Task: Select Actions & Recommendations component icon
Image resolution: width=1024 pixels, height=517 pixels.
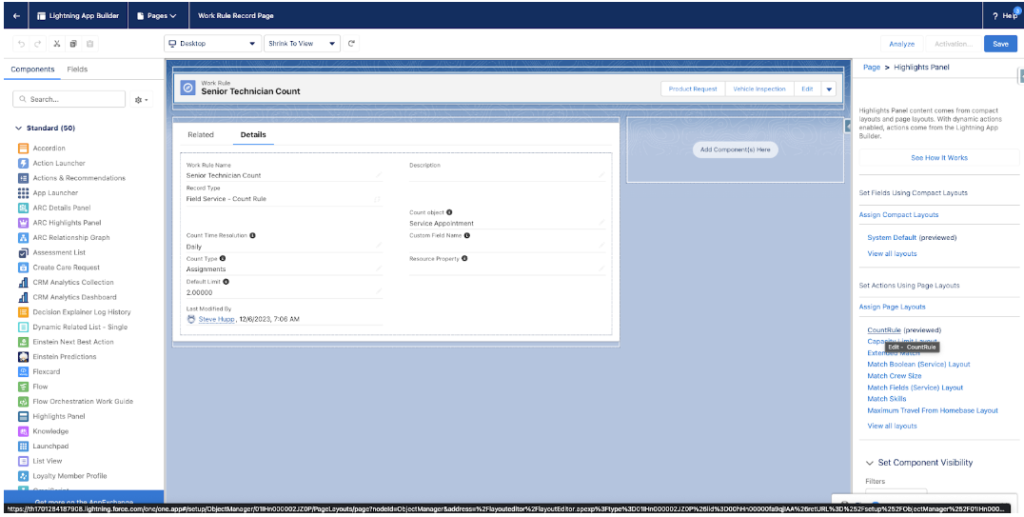Action: [23, 178]
